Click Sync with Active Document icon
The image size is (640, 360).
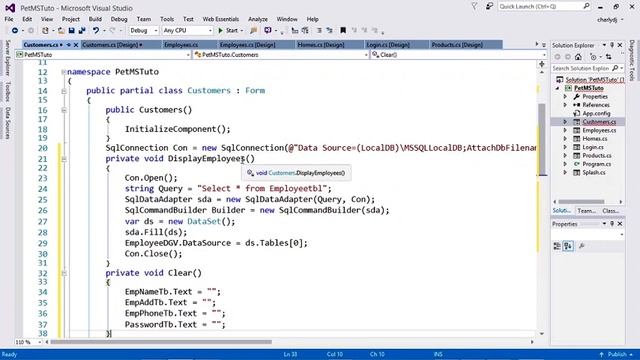pos(609,57)
